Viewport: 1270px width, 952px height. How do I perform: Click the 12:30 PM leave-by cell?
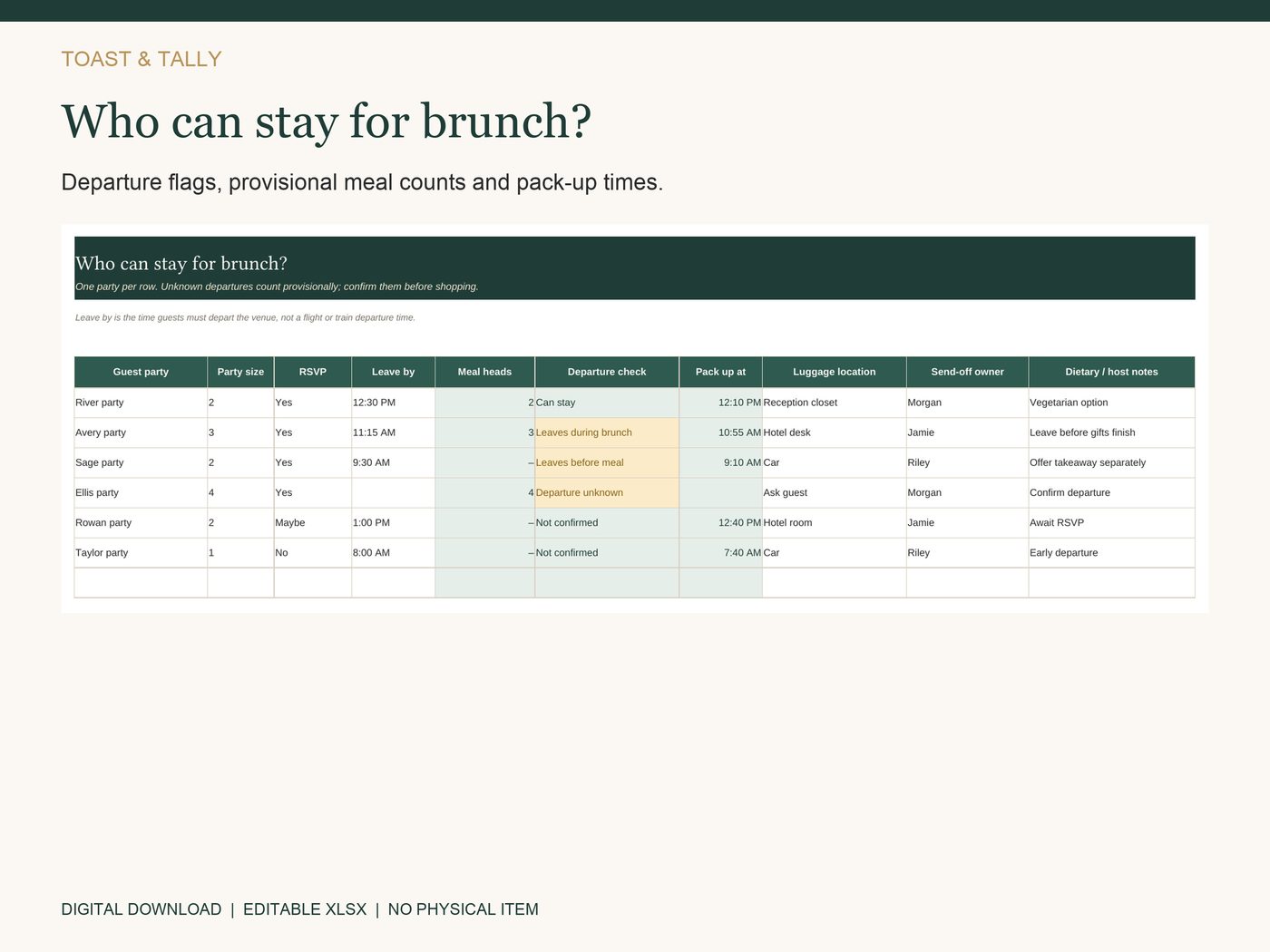coord(394,403)
